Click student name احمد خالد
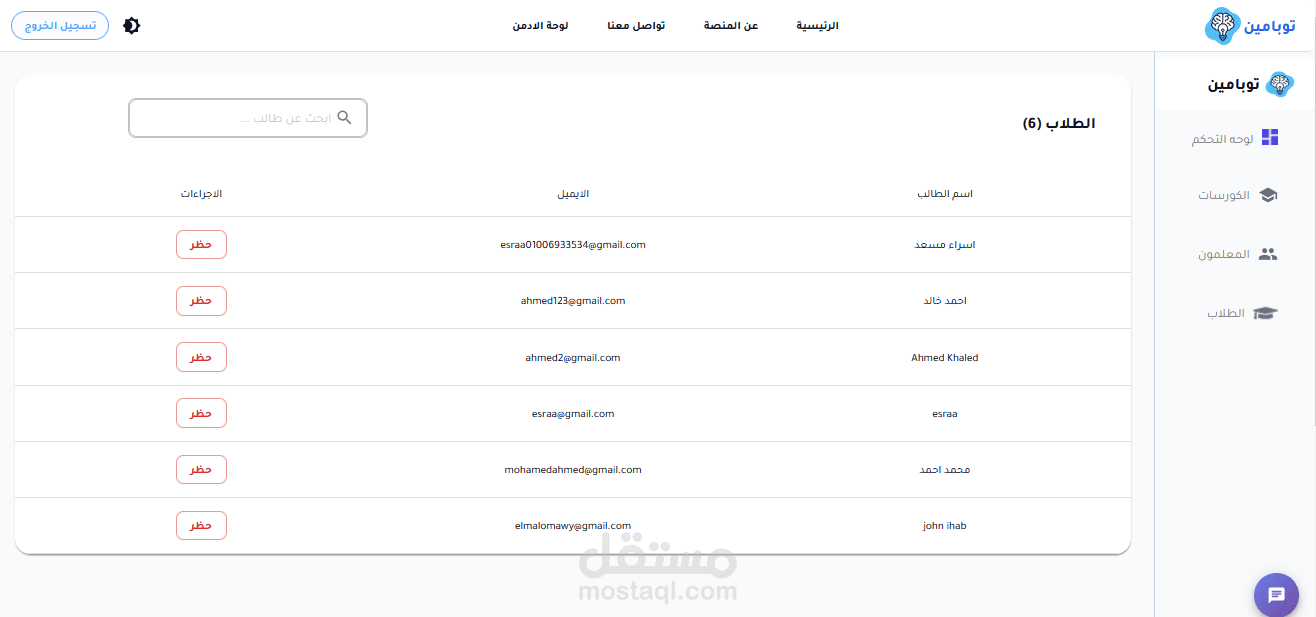1316x617 pixels. pos(945,300)
